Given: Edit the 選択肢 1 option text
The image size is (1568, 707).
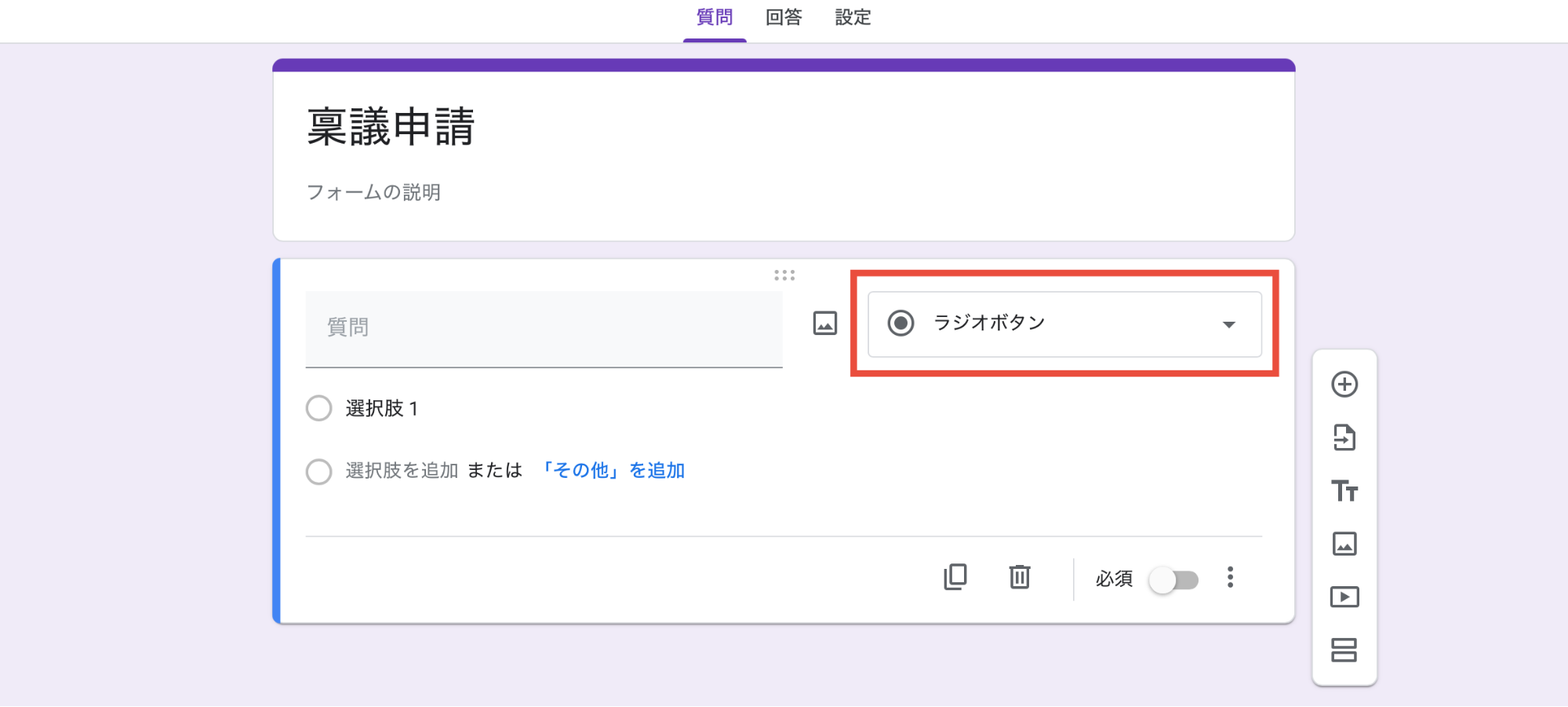Looking at the screenshot, I should tap(382, 409).
